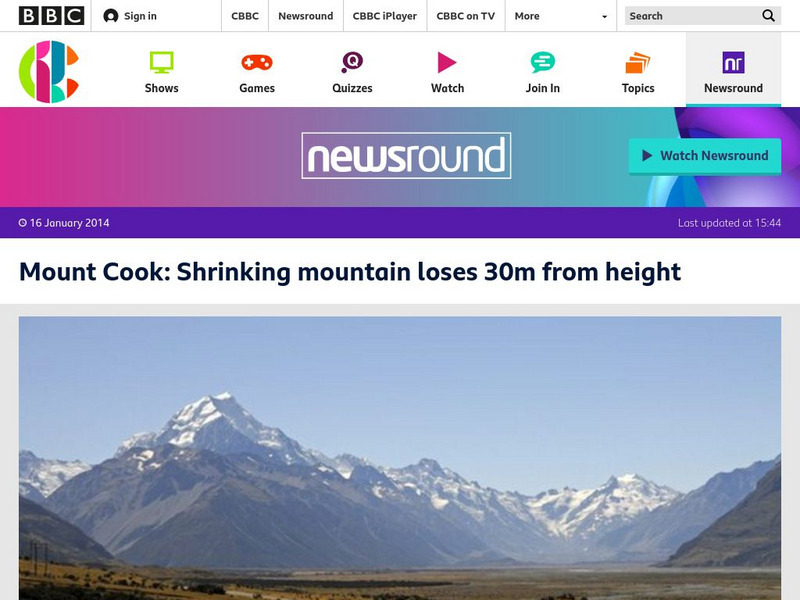This screenshot has height=600, width=800.
Task: Click the search magnifying glass icon
Action: tap(768, 16)
